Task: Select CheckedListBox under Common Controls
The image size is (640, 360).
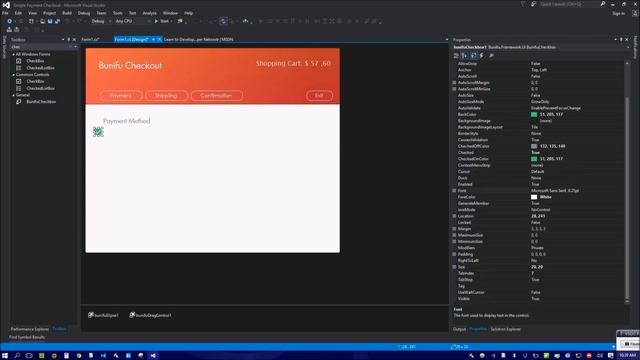Action: click(40, 88)
